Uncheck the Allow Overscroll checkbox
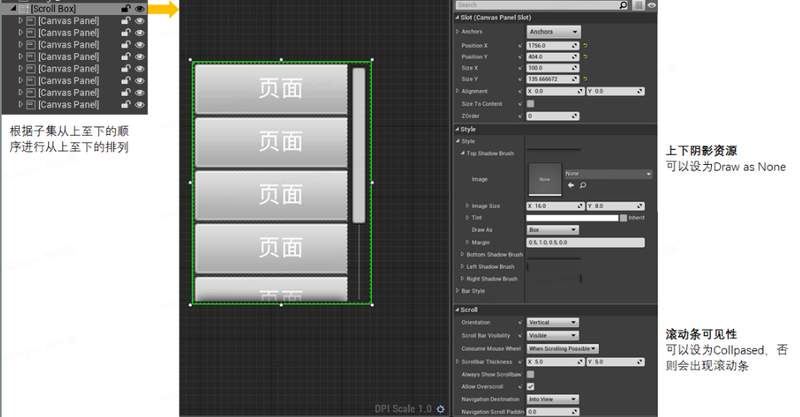 [x=530, y=386]
